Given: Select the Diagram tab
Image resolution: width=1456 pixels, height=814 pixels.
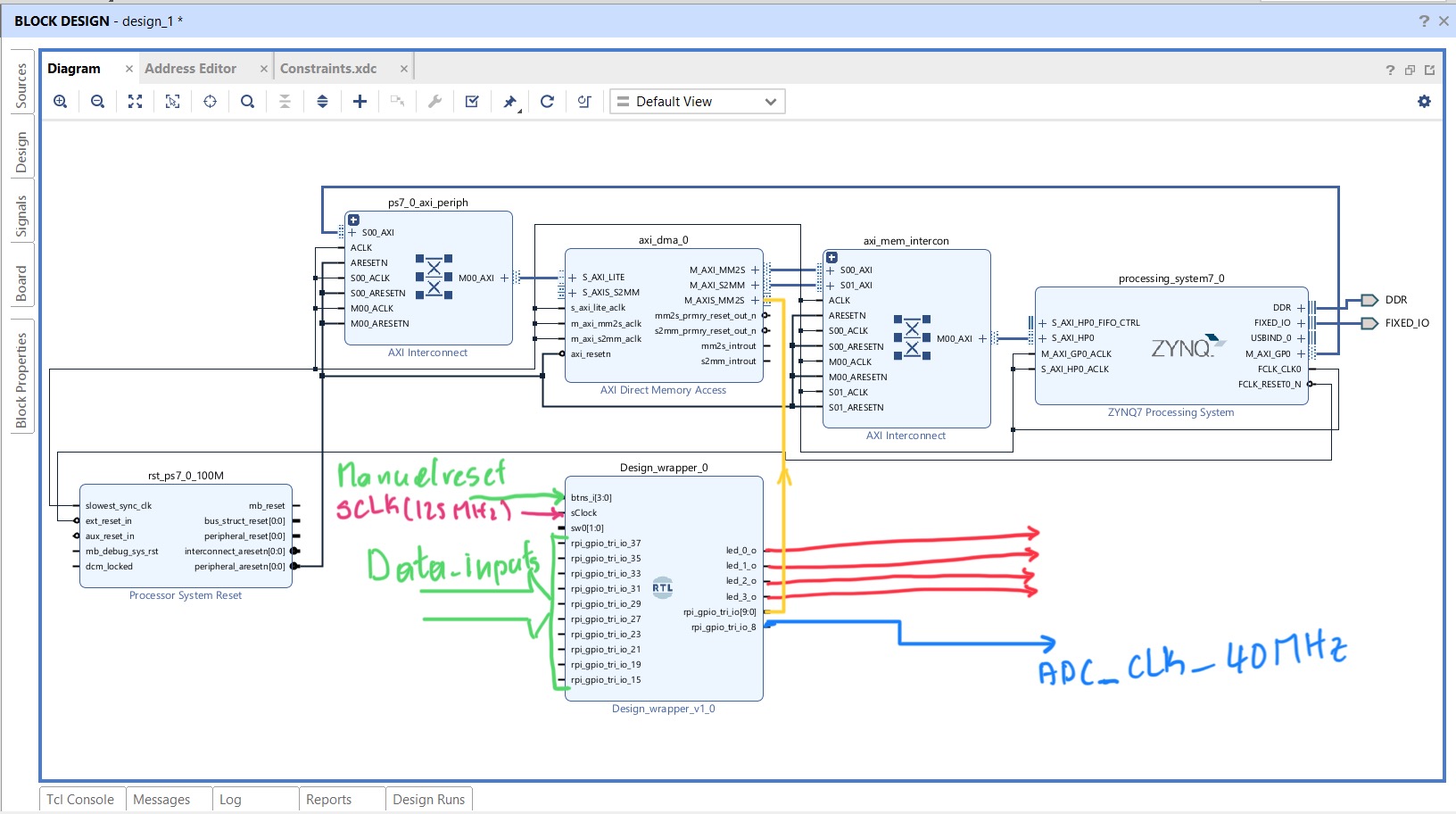Looking at the screenshot, I should [x=74, y=69].
